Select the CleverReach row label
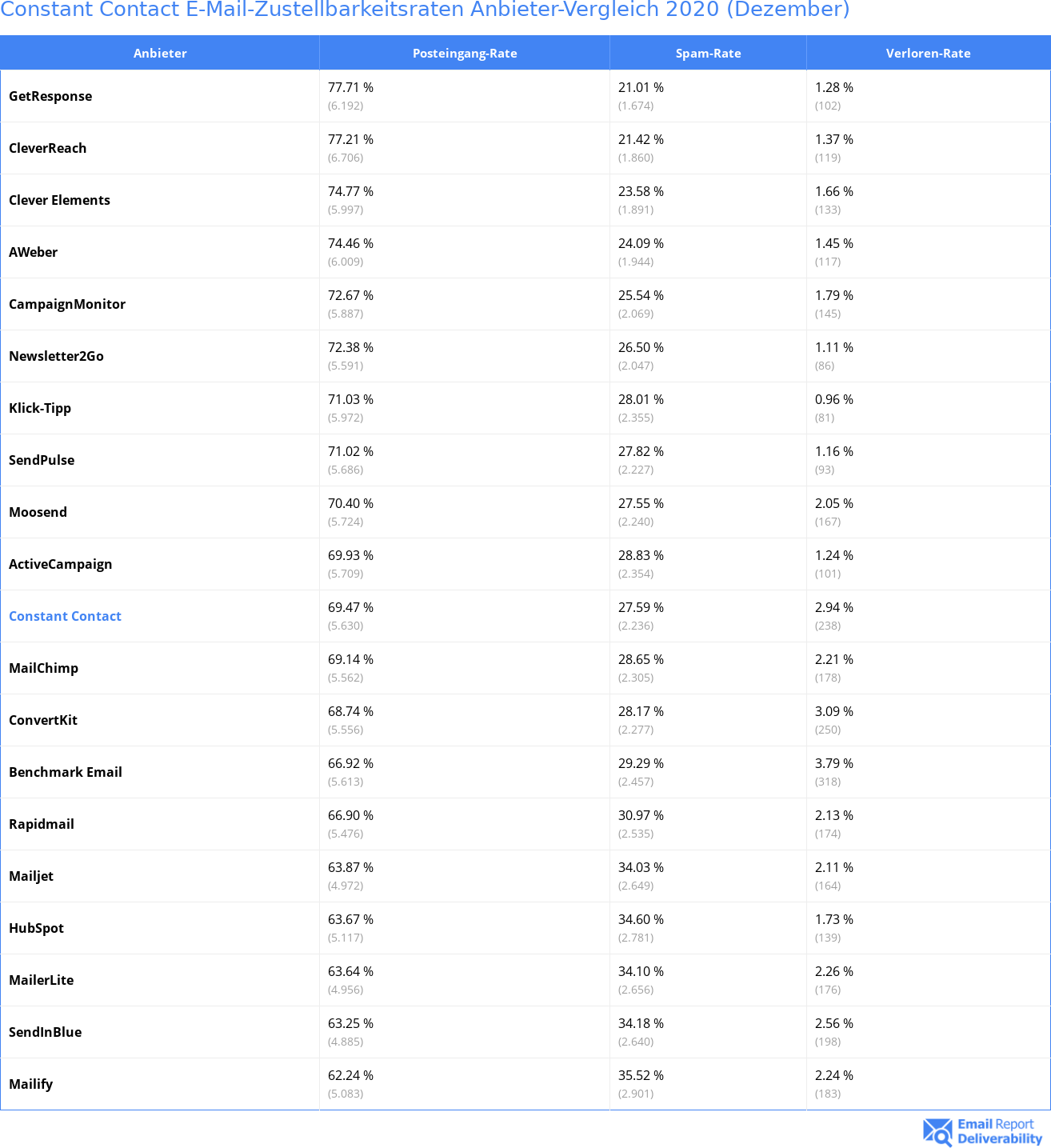The height and width of the screenshot is (1148, 1051). pyautogui.click(x=47, y=148)
